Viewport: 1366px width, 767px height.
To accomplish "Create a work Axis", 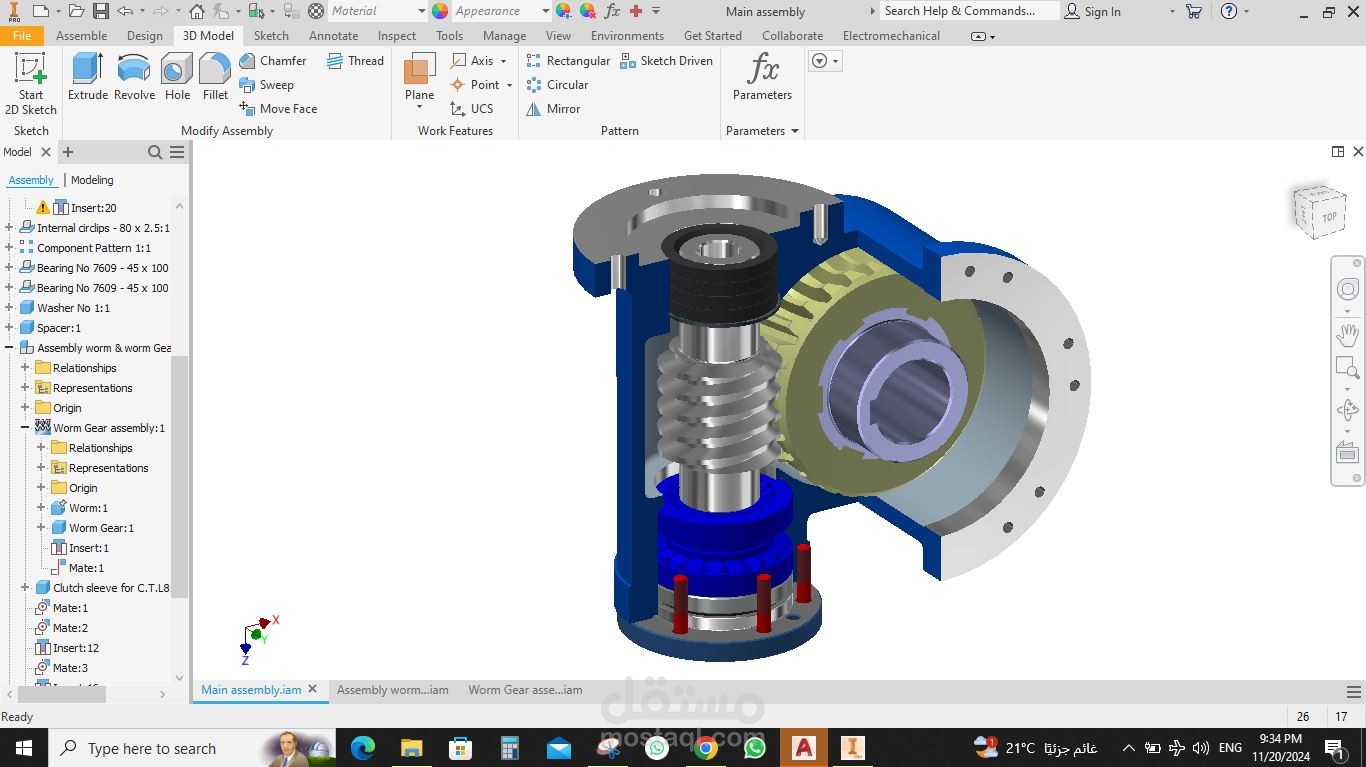I will pyautogui.click(x=472, y=61).
